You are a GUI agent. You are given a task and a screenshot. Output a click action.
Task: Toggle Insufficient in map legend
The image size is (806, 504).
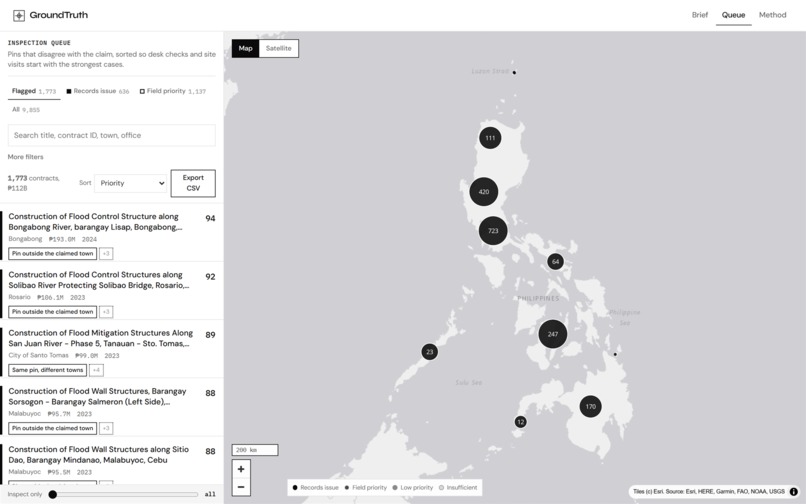tap(458, 488)
